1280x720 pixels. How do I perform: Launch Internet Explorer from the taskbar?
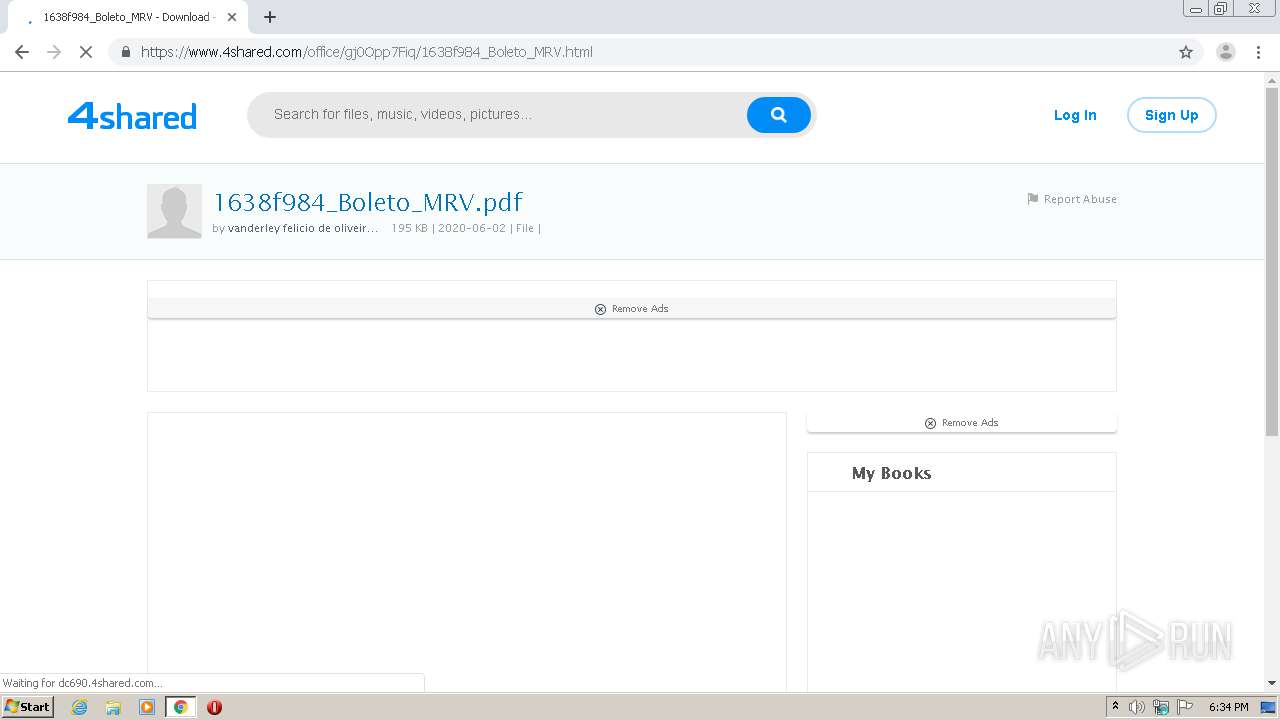pyautogui.click(x=80, y=707)
